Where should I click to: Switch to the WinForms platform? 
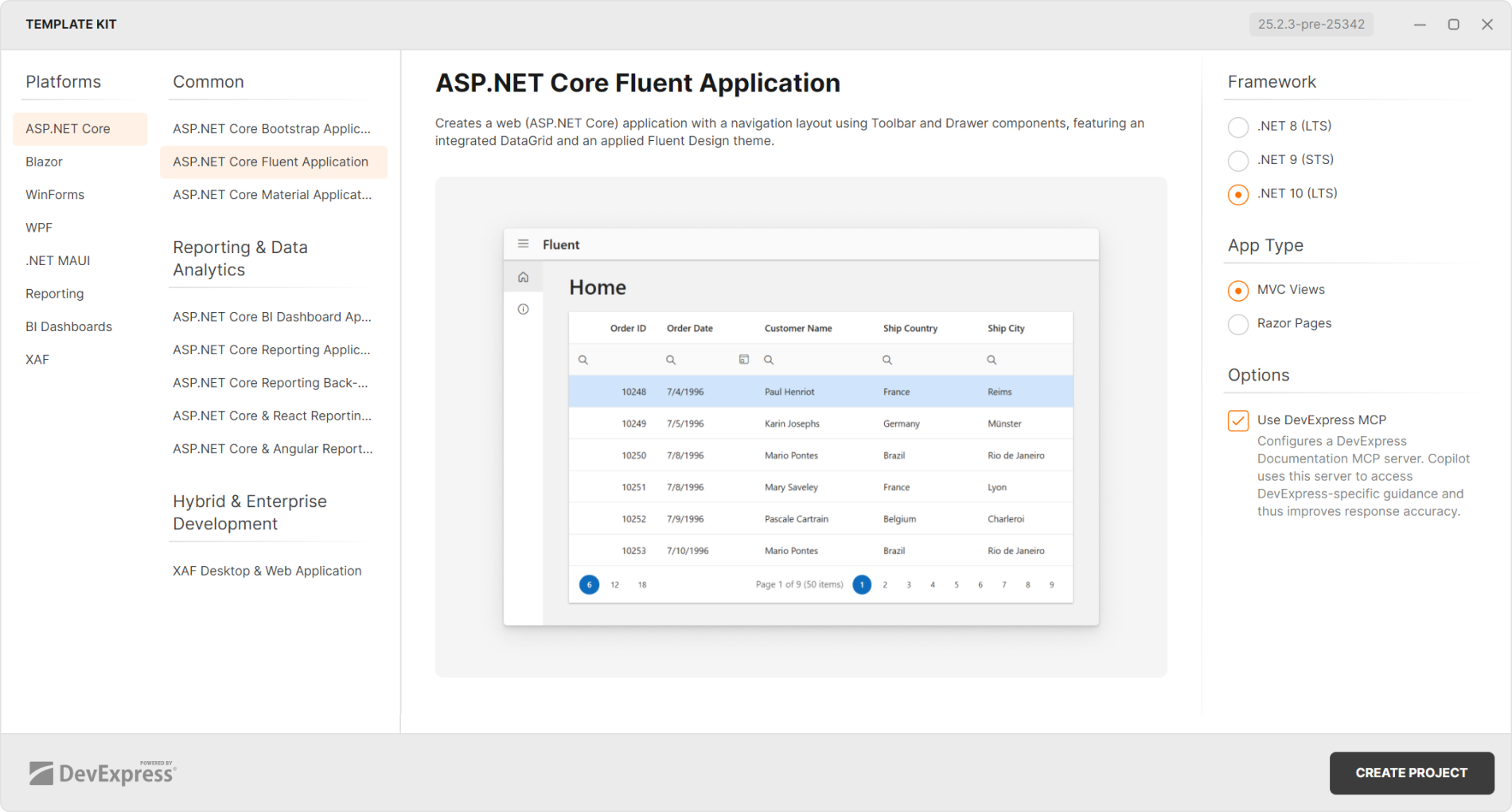coord(55,194)
